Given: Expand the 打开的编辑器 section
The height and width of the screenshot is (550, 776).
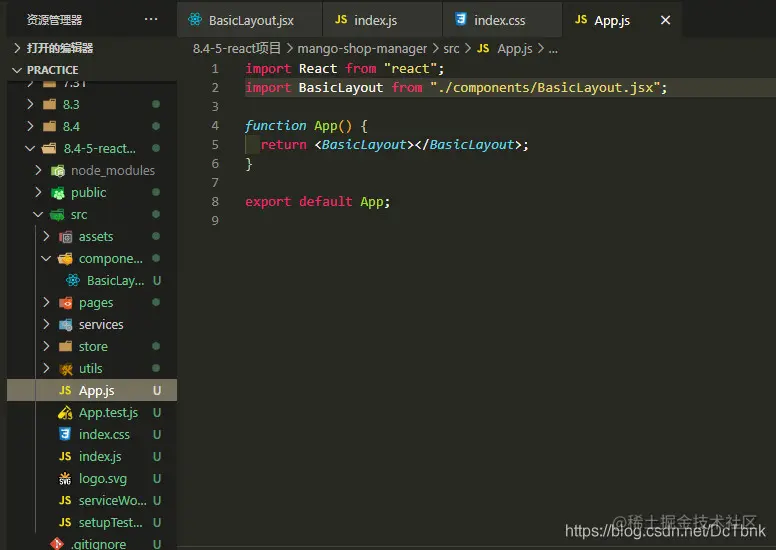Looking at the screenshot, I should pyautogui.click(x=17, y=48).
